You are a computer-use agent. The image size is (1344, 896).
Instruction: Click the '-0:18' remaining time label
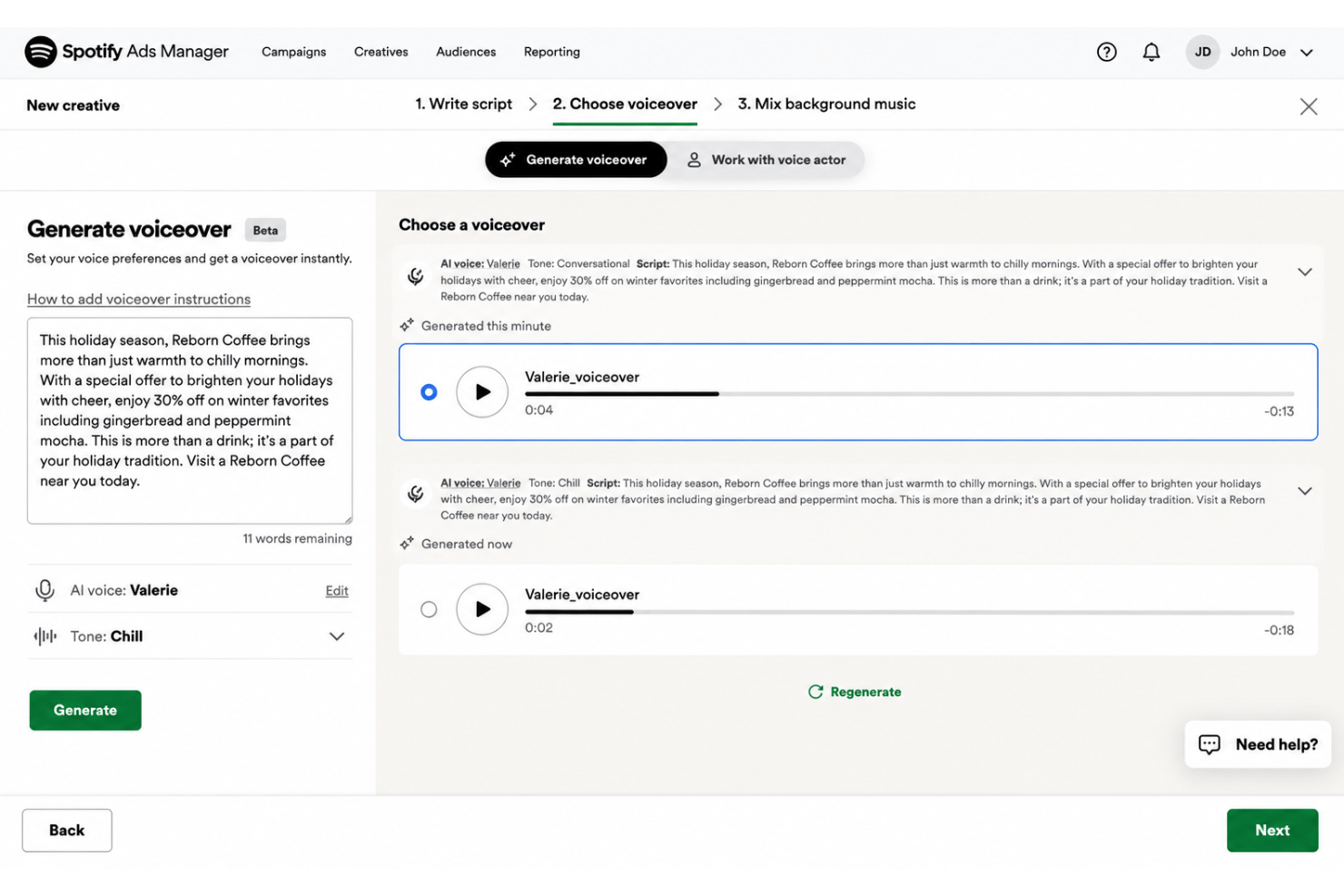1279,630
